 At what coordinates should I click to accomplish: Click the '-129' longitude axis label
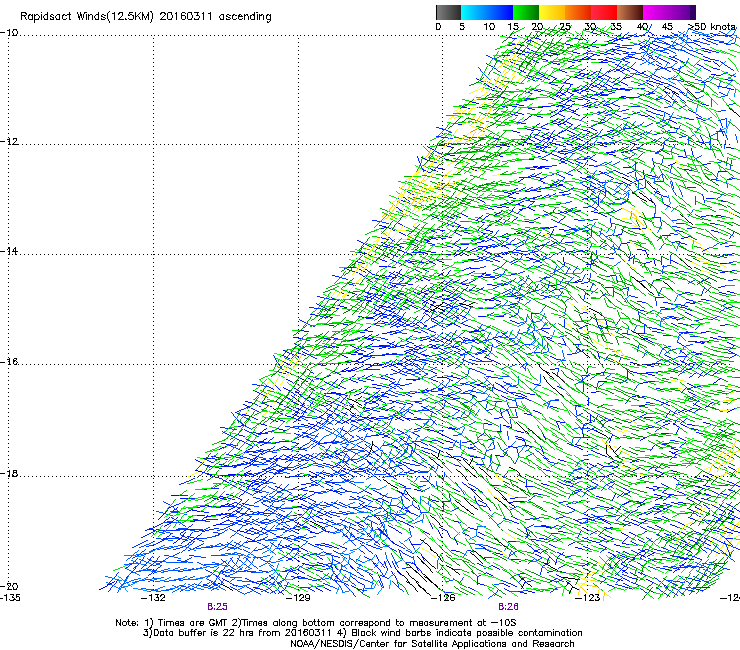pyautogui.click(x=298, y=598)
